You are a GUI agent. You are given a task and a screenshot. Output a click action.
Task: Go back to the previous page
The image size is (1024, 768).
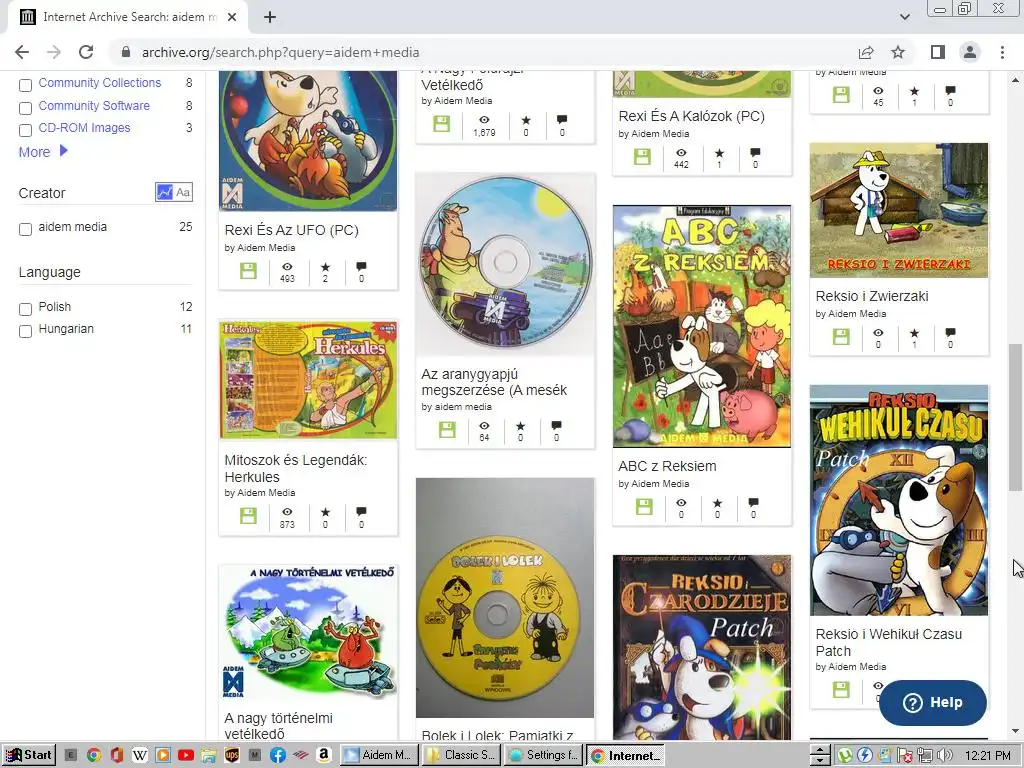(22, 52)
